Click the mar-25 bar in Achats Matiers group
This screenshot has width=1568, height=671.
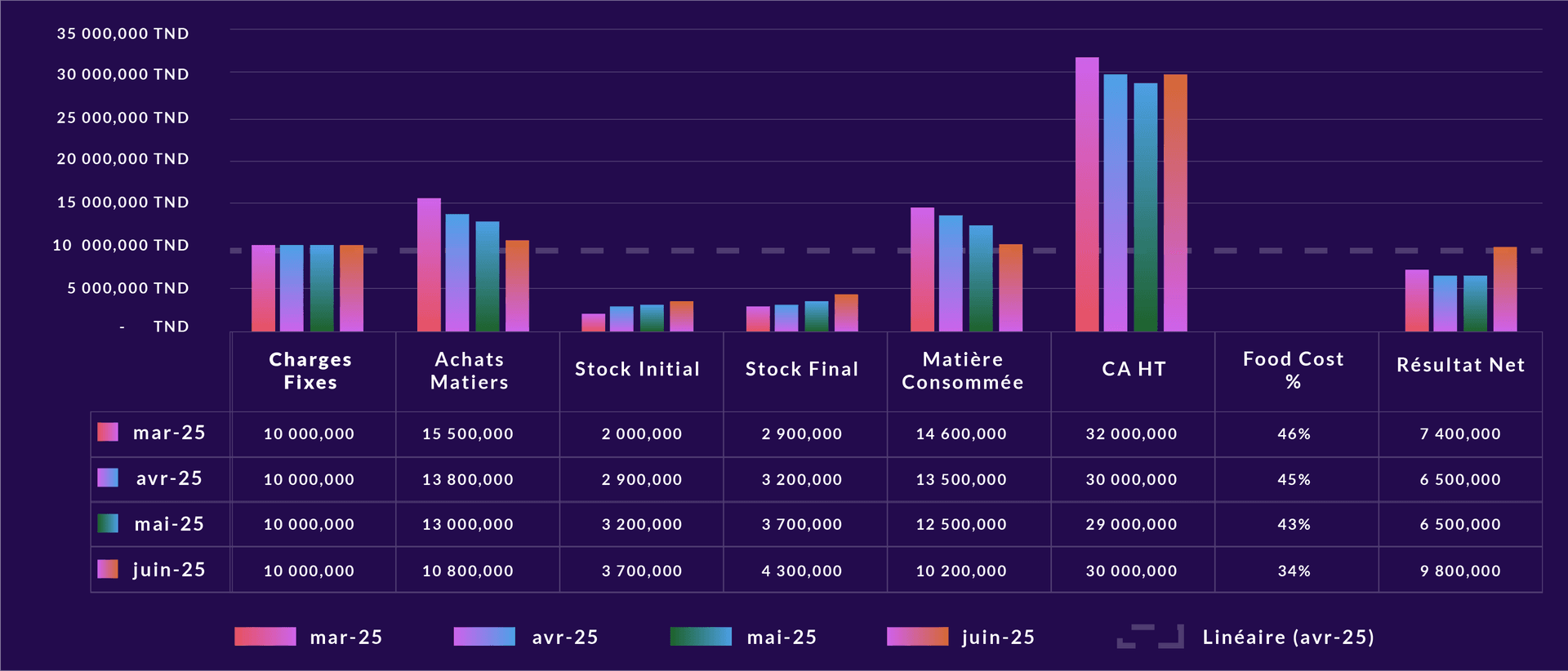(429, 264)
